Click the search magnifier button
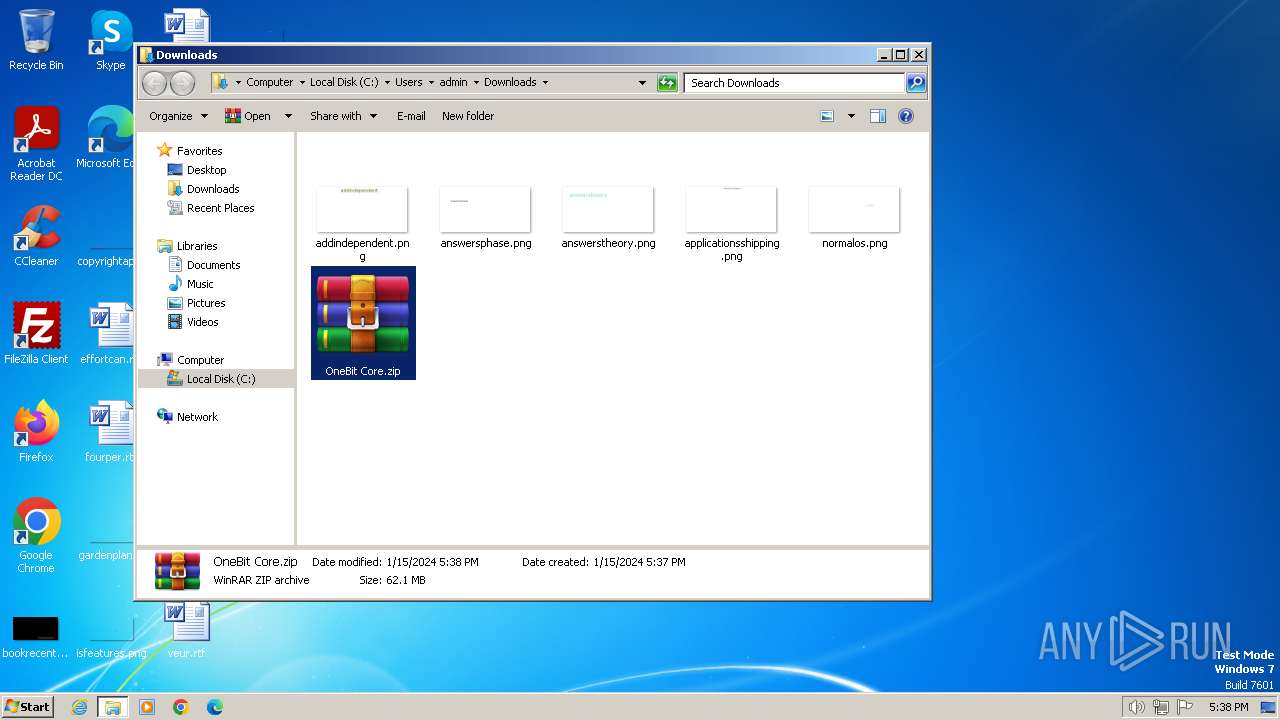 click(x=916, y=83)
